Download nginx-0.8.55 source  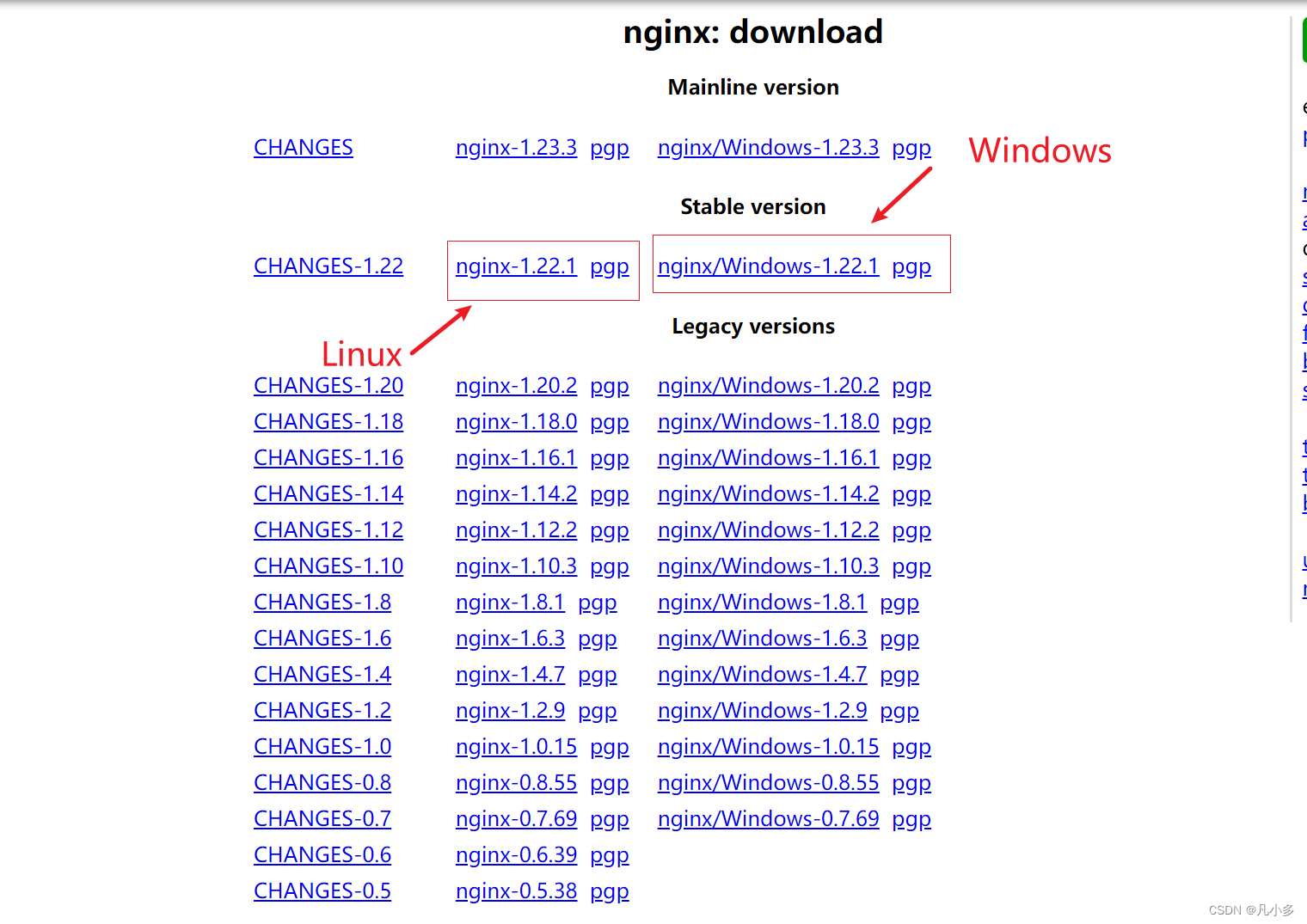point(516,783)
